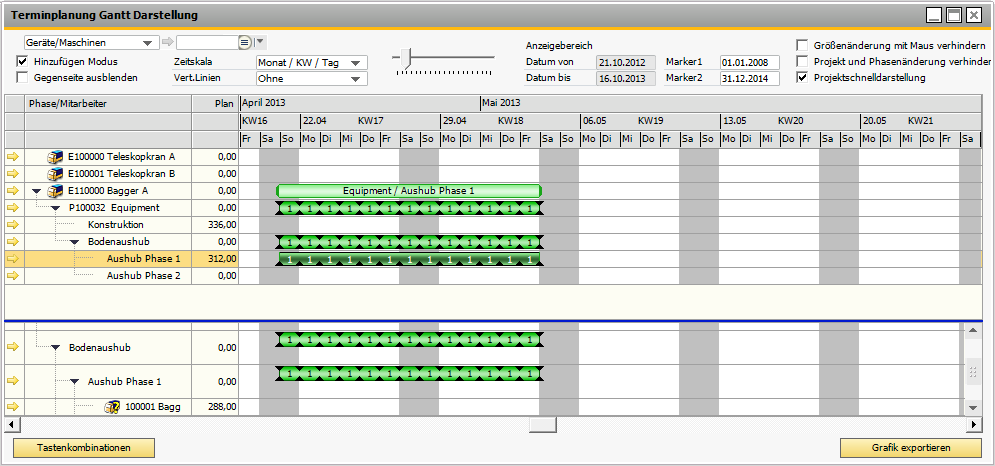Image resolution: width=995 pixels, height=466 pixels.
Task: Select dark green bar in Aushub Phase 1 row
Action: click(409, 259)
